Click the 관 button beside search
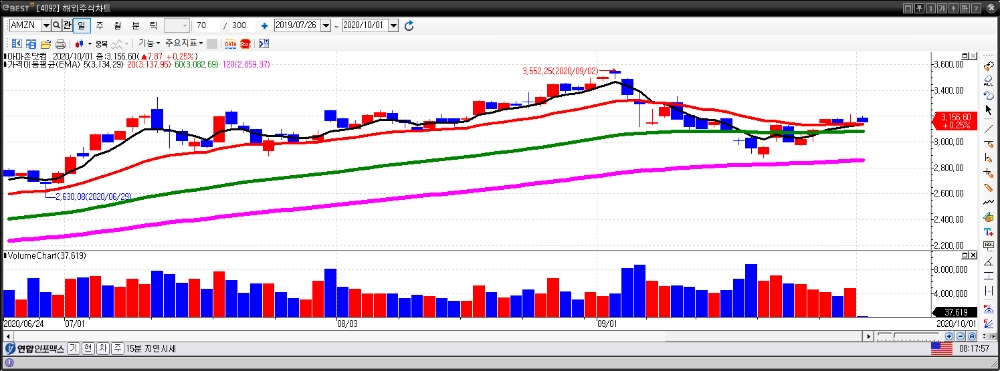This screenshot has width=1000, height=371. (67, 25)
